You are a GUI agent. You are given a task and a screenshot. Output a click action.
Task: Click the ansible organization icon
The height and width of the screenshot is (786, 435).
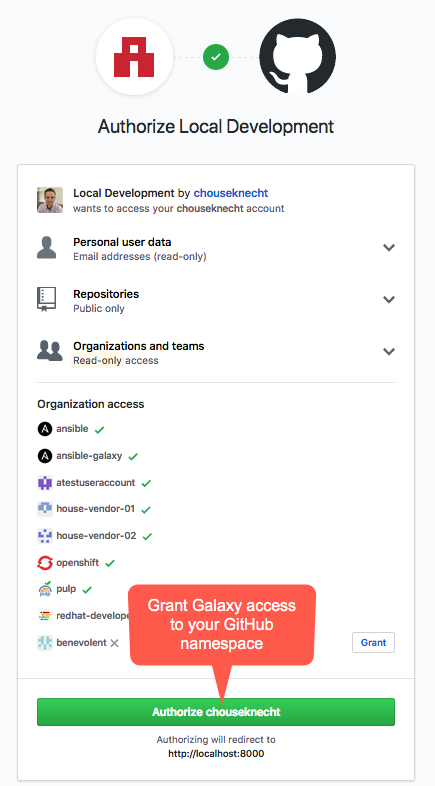(x=45, y=429)
